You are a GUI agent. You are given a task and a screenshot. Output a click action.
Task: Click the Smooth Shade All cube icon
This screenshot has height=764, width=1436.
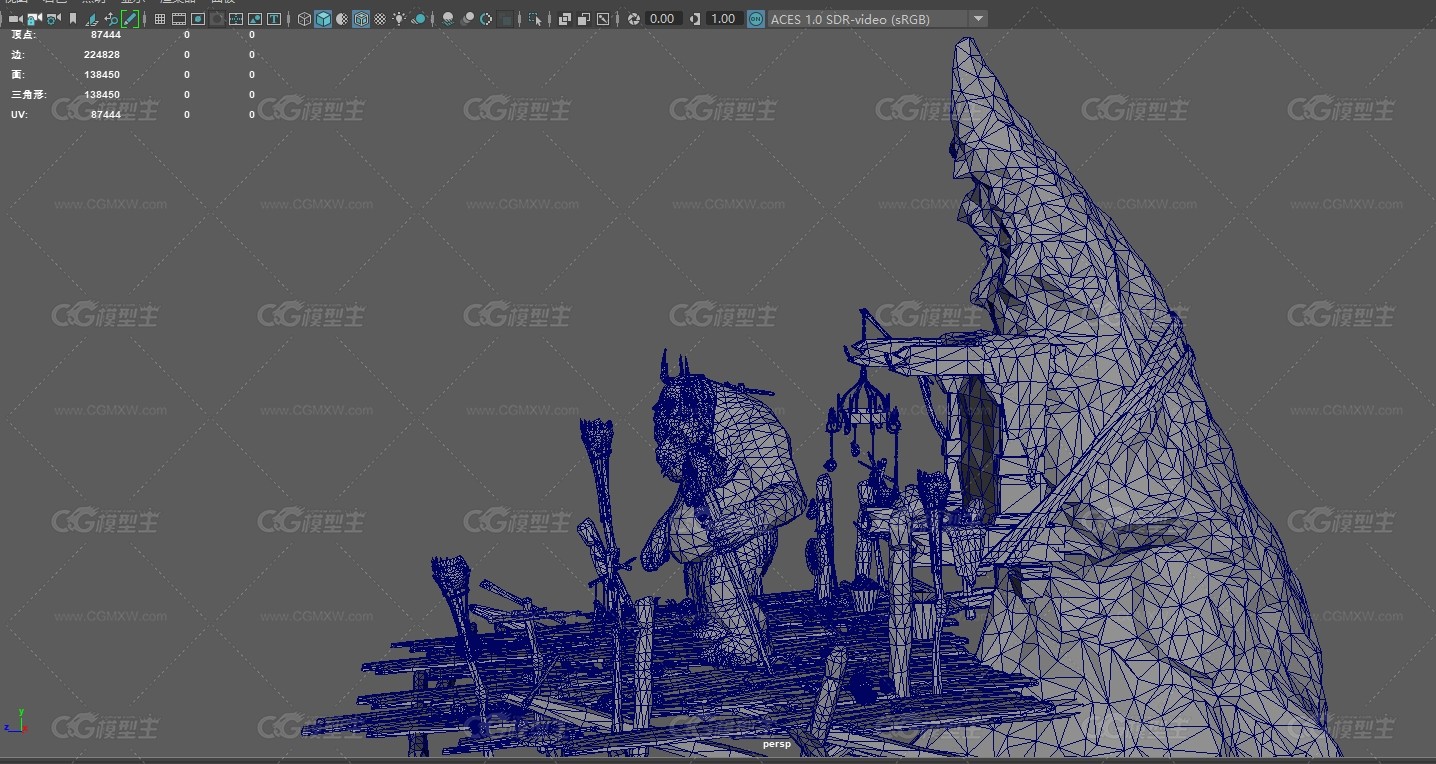click(323, 19)
